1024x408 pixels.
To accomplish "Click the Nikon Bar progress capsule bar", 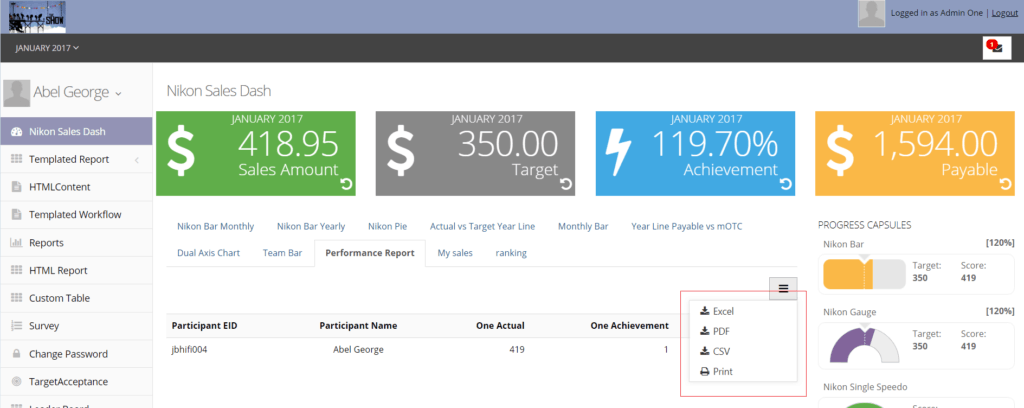I will click(865, 274).
